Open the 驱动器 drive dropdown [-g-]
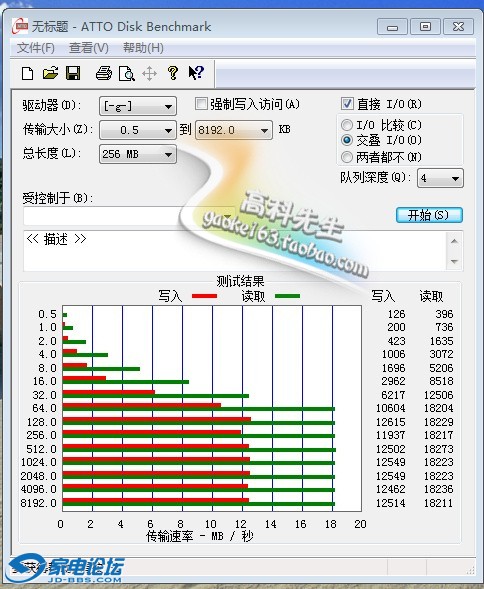484x589 pixels. click(x=138, y=106)
